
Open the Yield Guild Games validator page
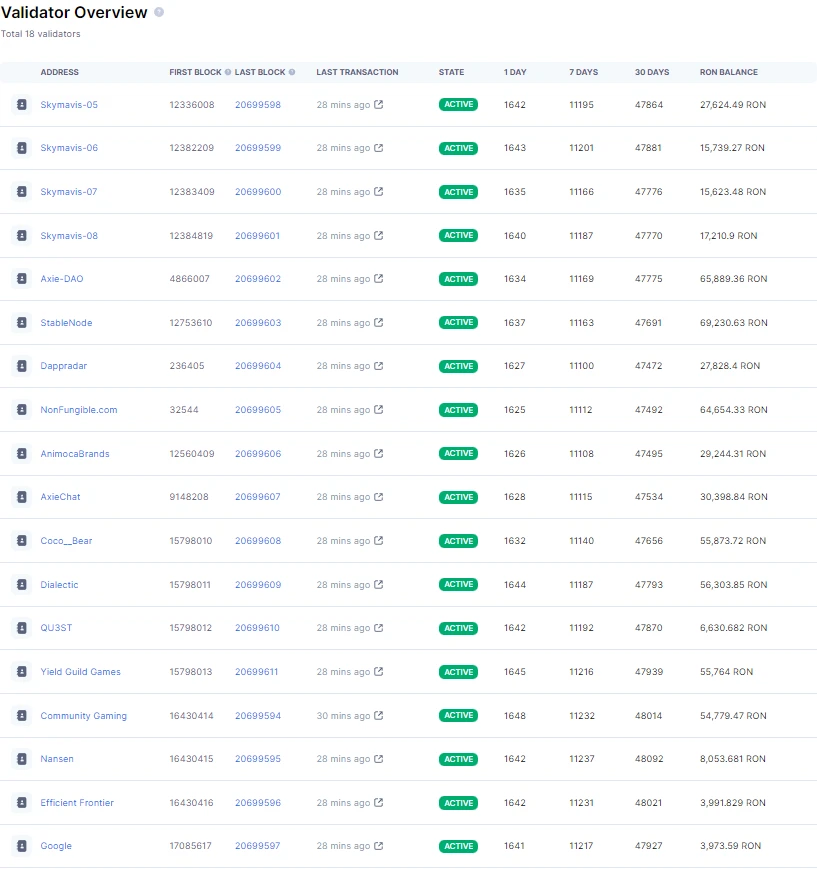(x=80, y=672)
